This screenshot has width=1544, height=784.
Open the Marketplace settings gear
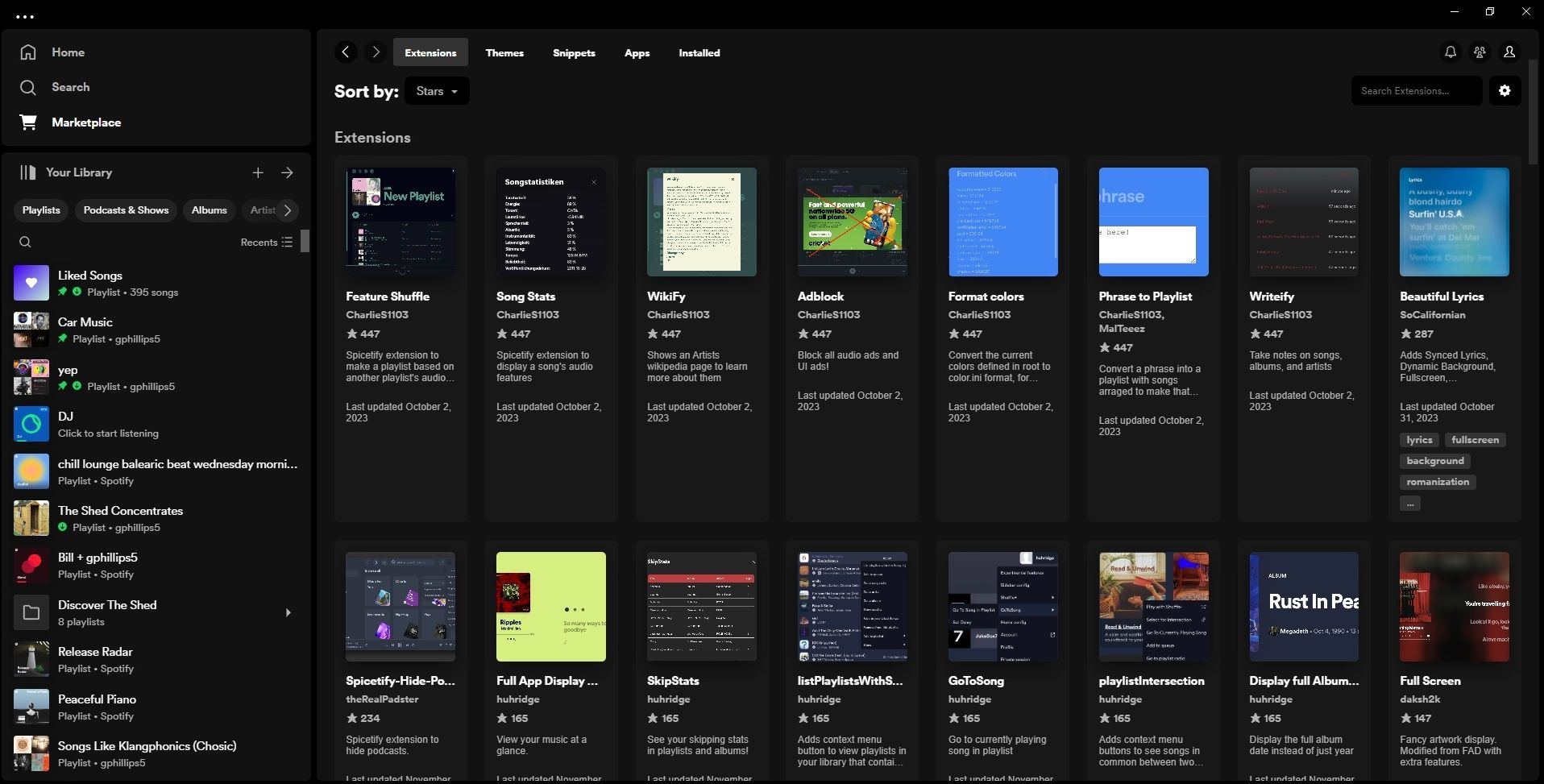point(1504,90)
